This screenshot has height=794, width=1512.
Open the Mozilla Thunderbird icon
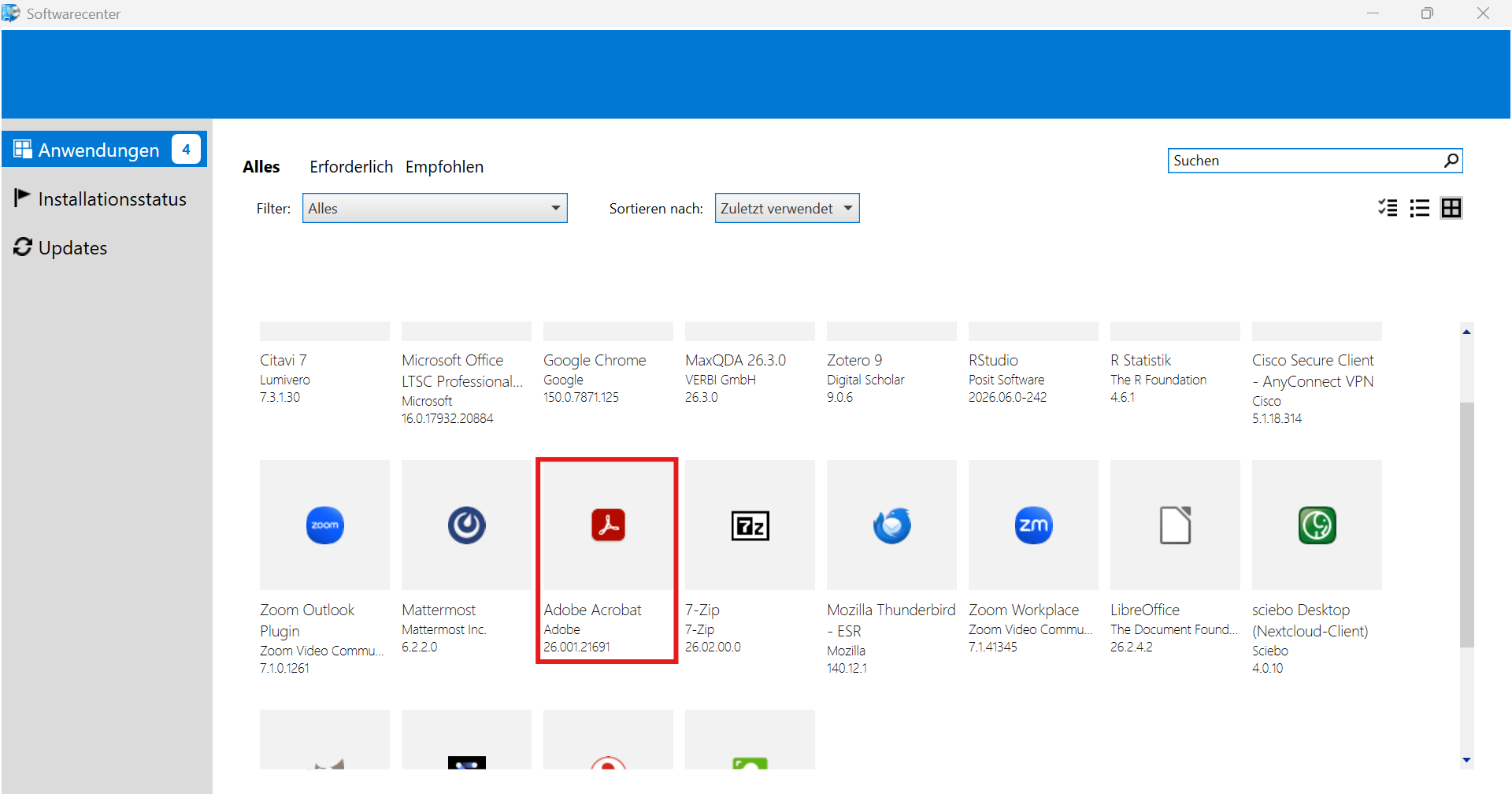tap(891, 525)
